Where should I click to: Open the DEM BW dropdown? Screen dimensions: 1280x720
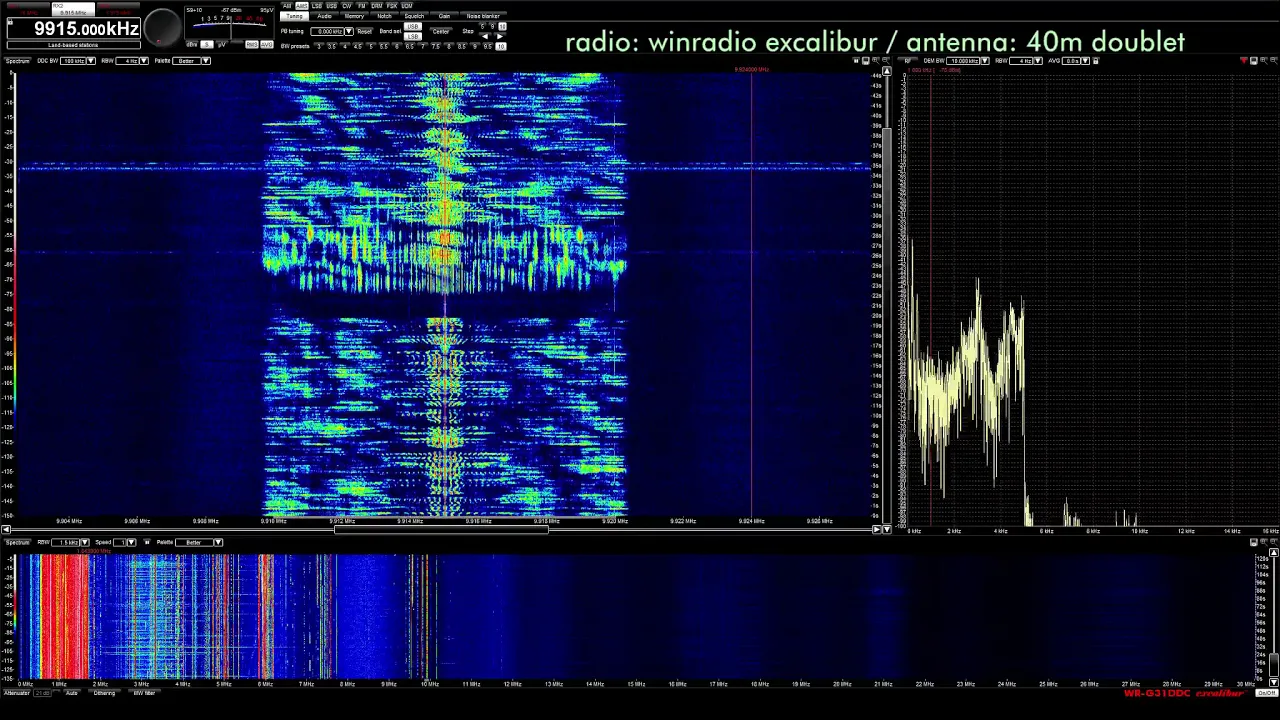click(x=985, y=60)
